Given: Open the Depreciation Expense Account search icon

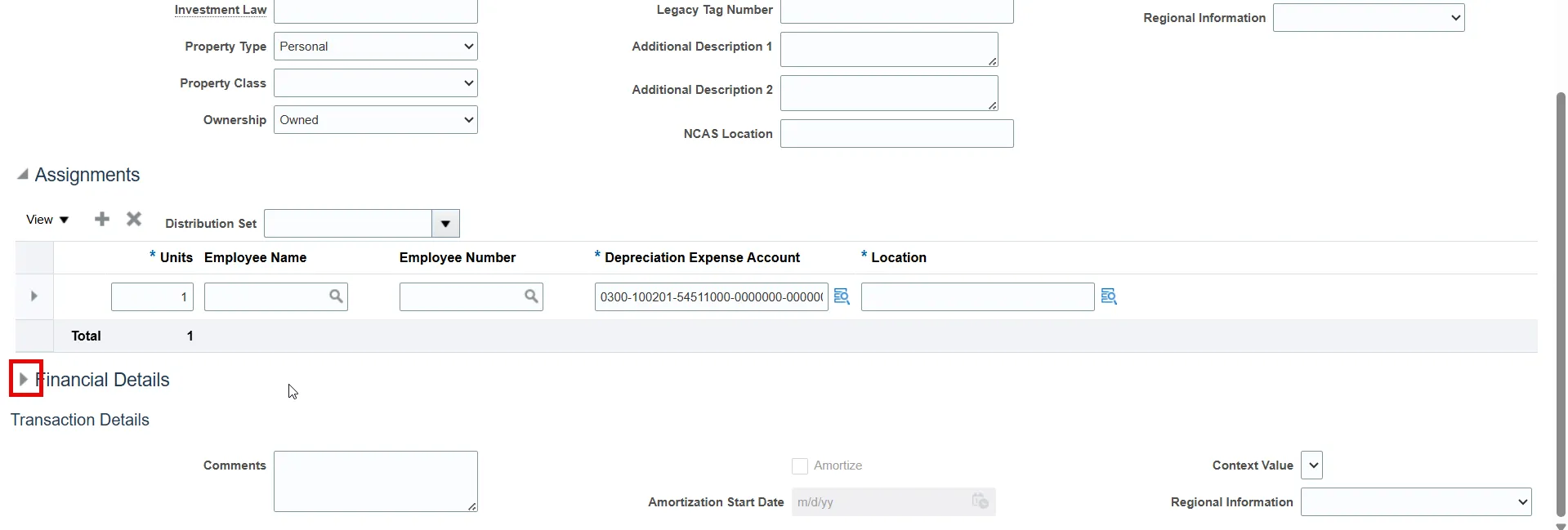Looking at the screenshot, I should [842, 296].
